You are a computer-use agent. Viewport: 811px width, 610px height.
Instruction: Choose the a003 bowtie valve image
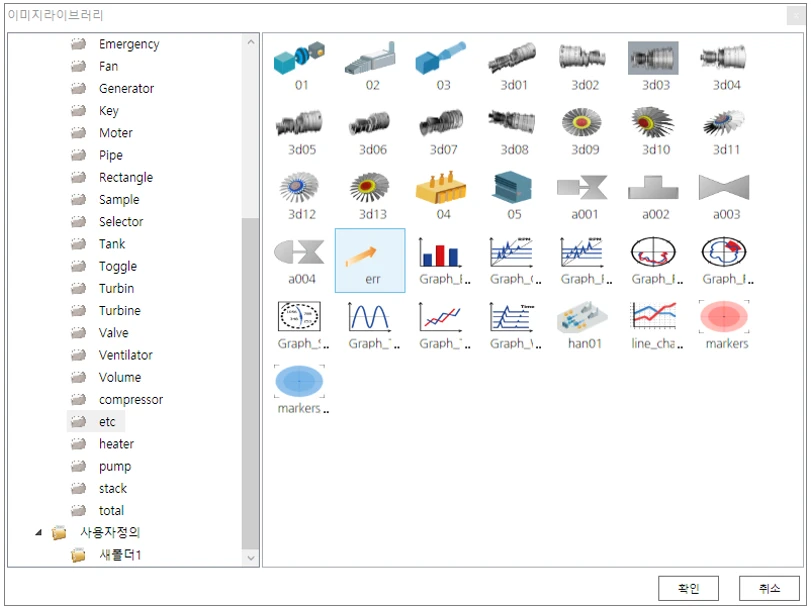tap(724, 187)
